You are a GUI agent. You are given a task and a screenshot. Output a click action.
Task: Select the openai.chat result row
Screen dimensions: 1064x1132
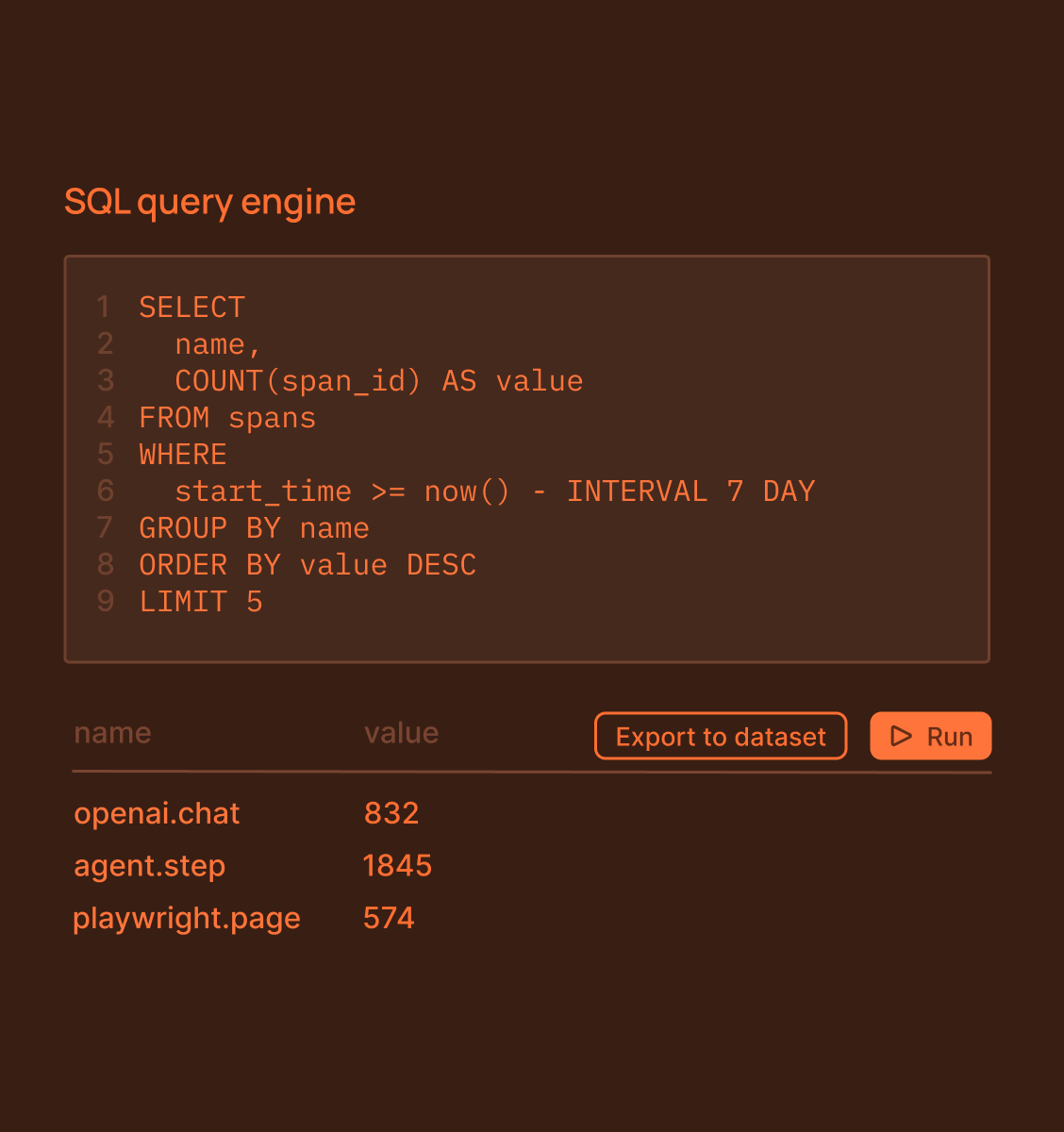pyautogui.click(x=157, y=813)
